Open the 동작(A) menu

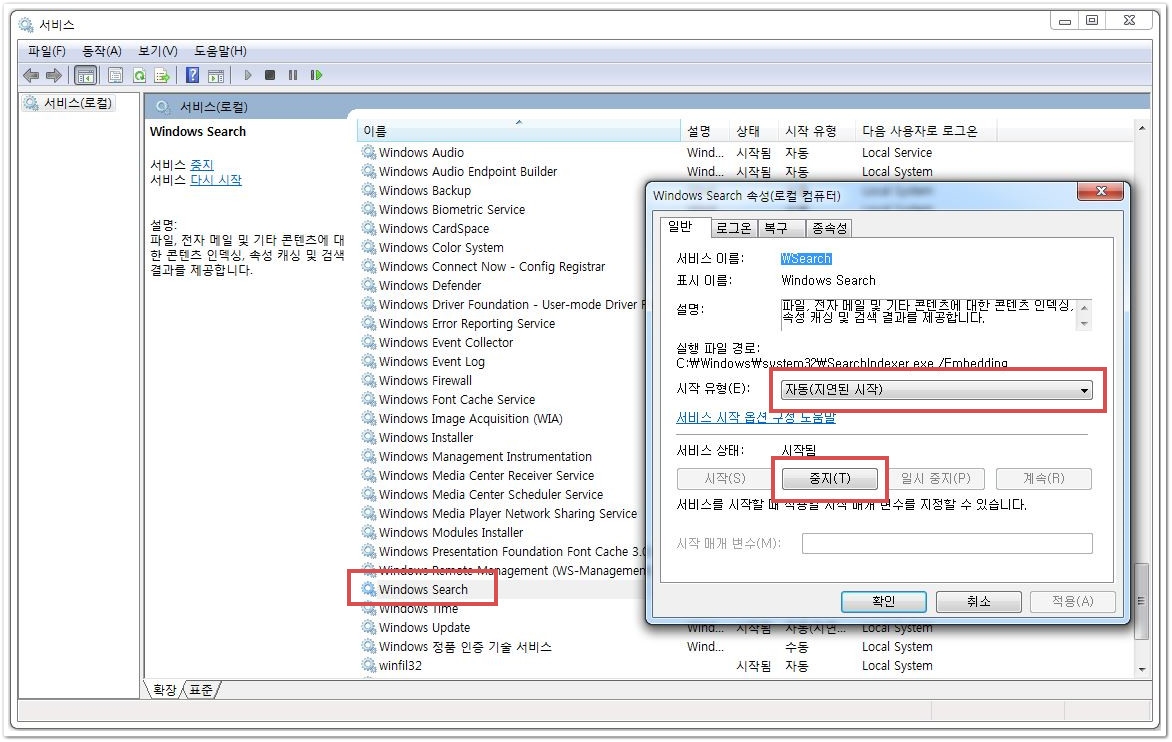tap(102, 51)
